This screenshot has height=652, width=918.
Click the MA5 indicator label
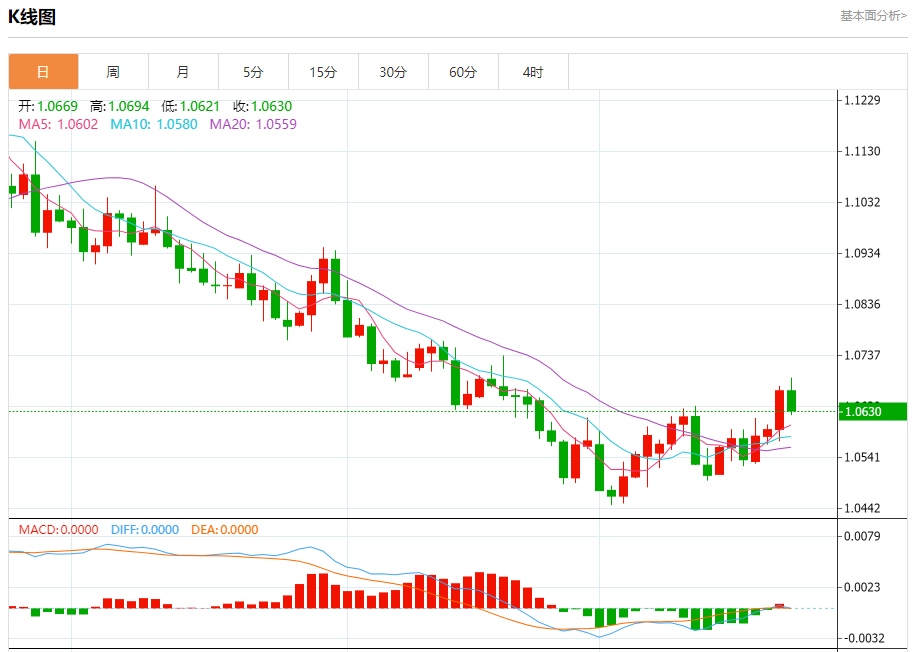(58, 124)
